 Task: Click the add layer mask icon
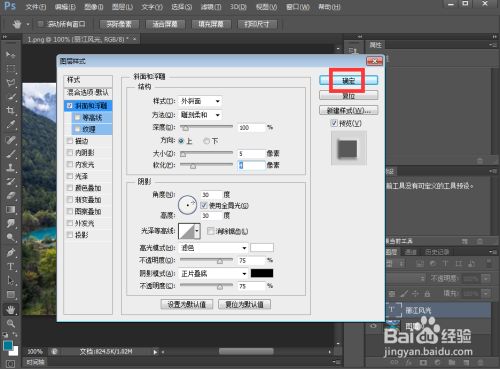pos(423,363)
